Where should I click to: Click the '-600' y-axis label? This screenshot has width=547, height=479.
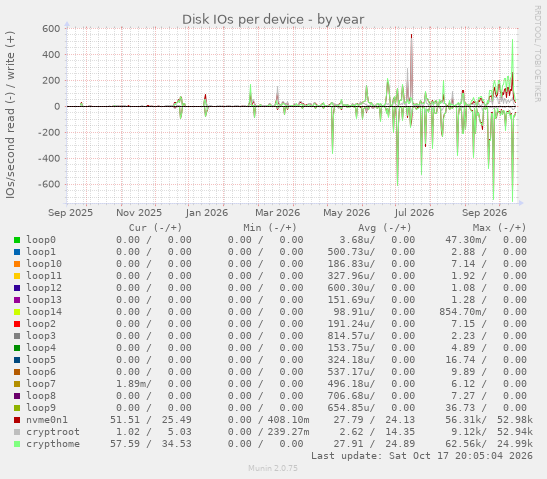tap(49, 184)
